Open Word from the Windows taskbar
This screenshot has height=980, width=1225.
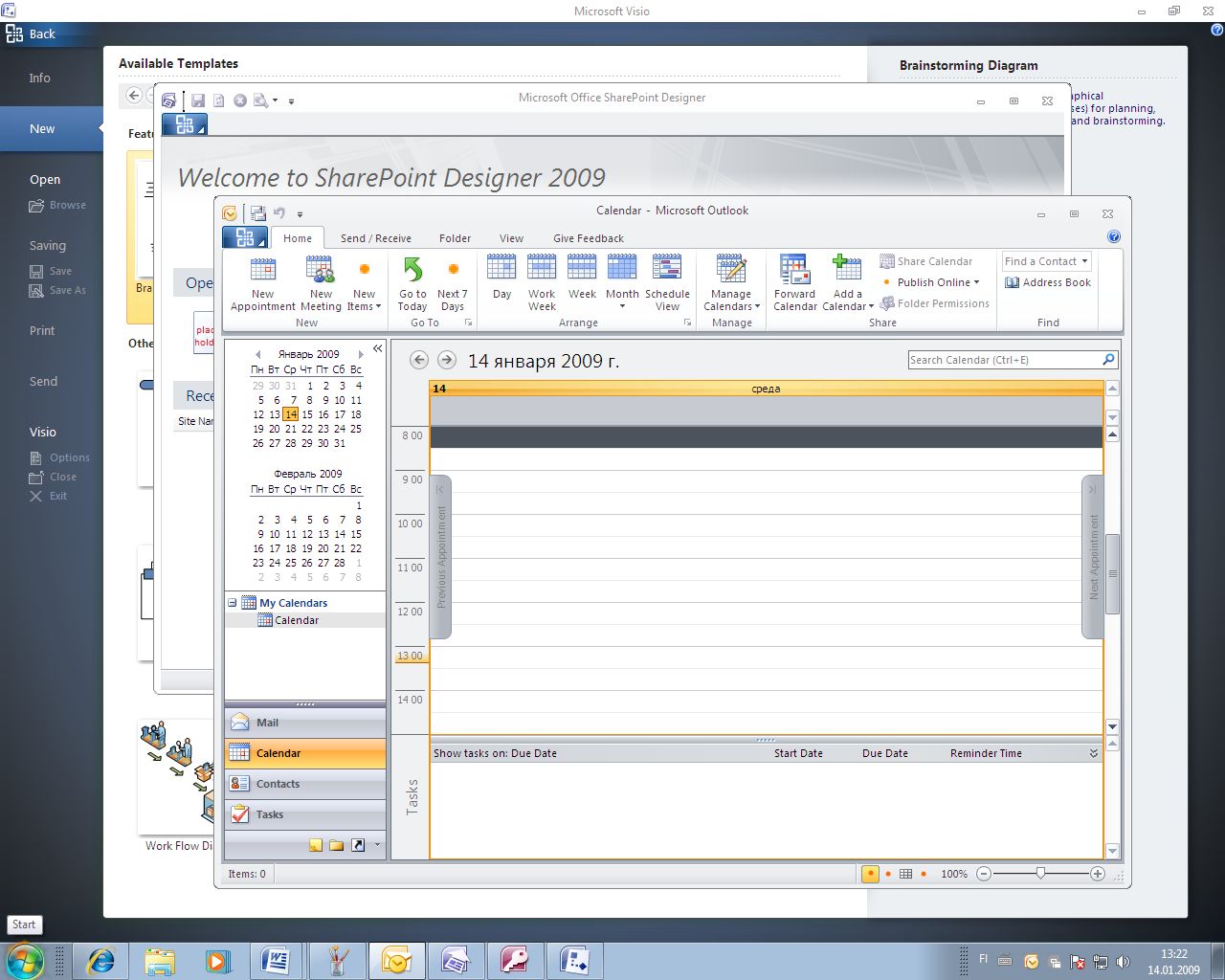click(276, 960)
